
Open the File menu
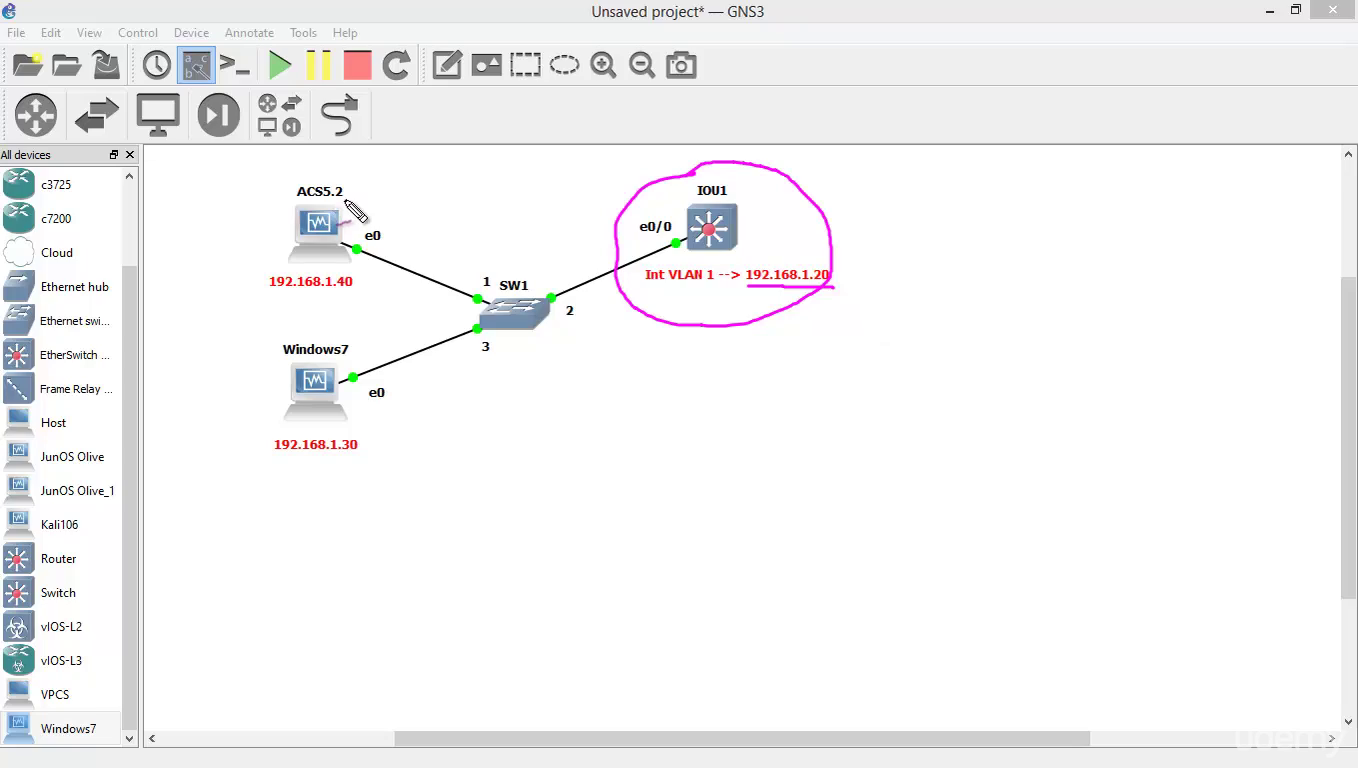(16, 33)
